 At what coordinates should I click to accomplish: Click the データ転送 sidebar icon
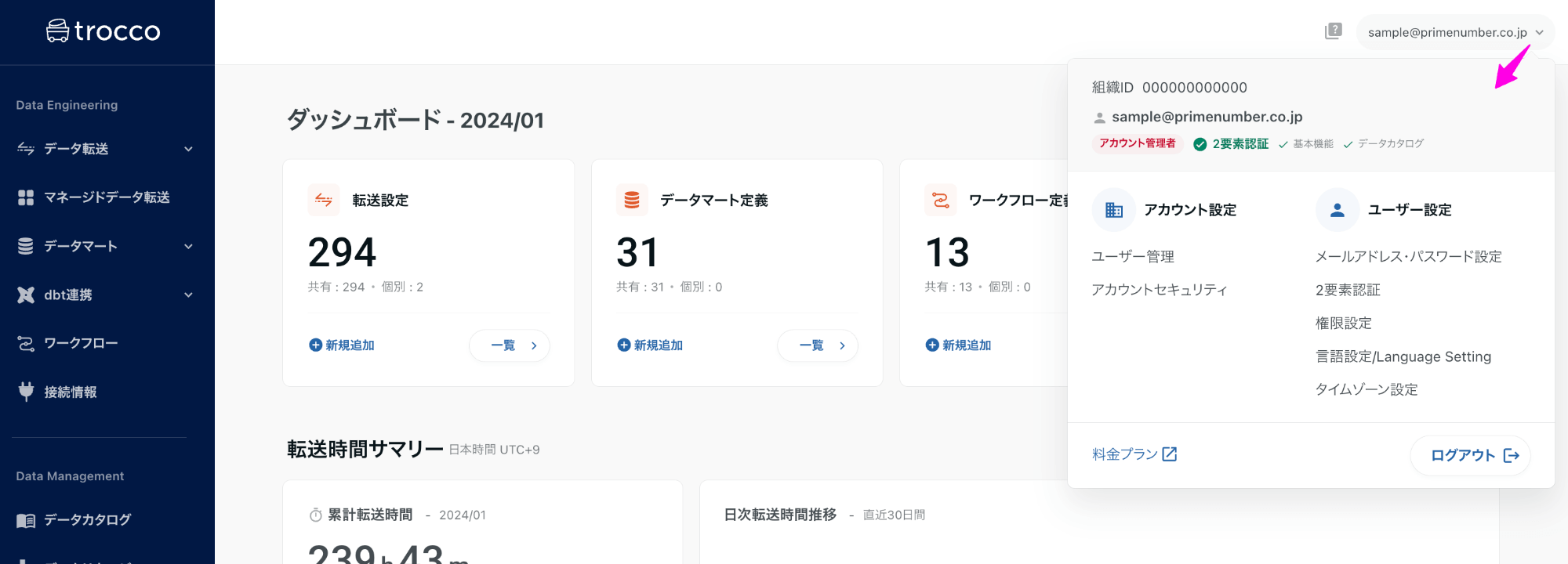[x=26, y=149]
